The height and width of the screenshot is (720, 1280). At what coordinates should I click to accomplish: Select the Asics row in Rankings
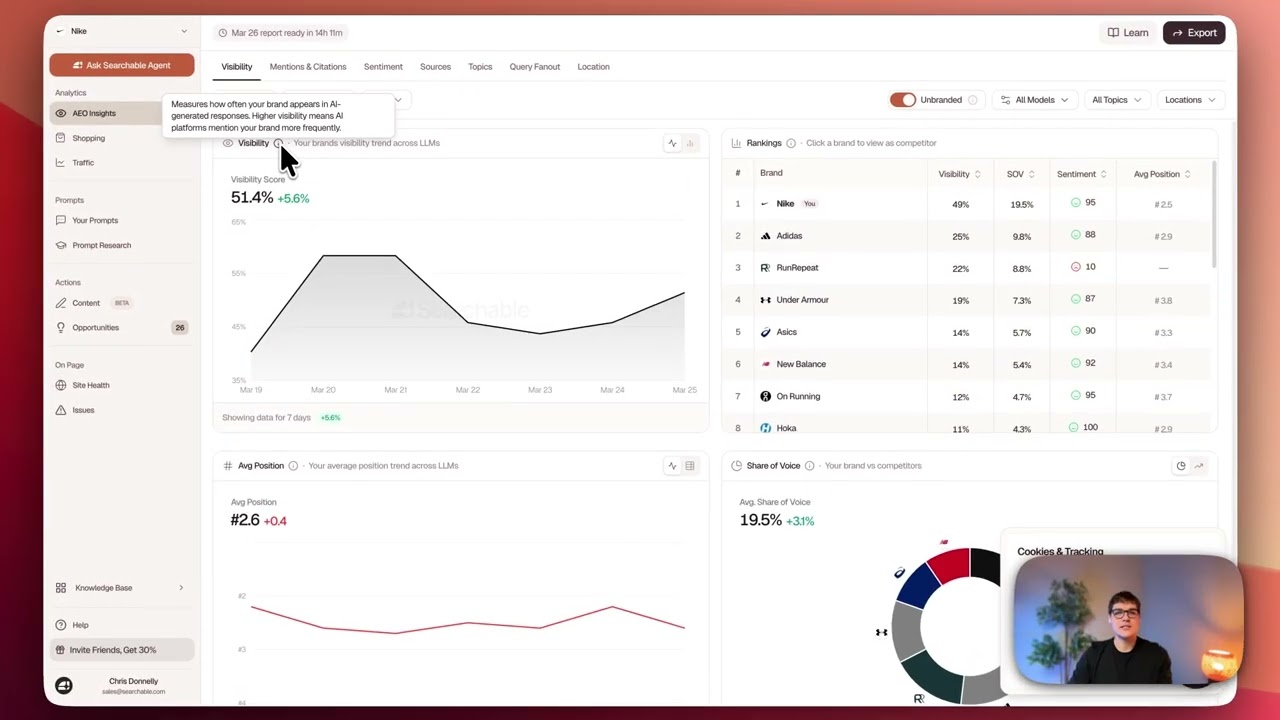[967, 332]
